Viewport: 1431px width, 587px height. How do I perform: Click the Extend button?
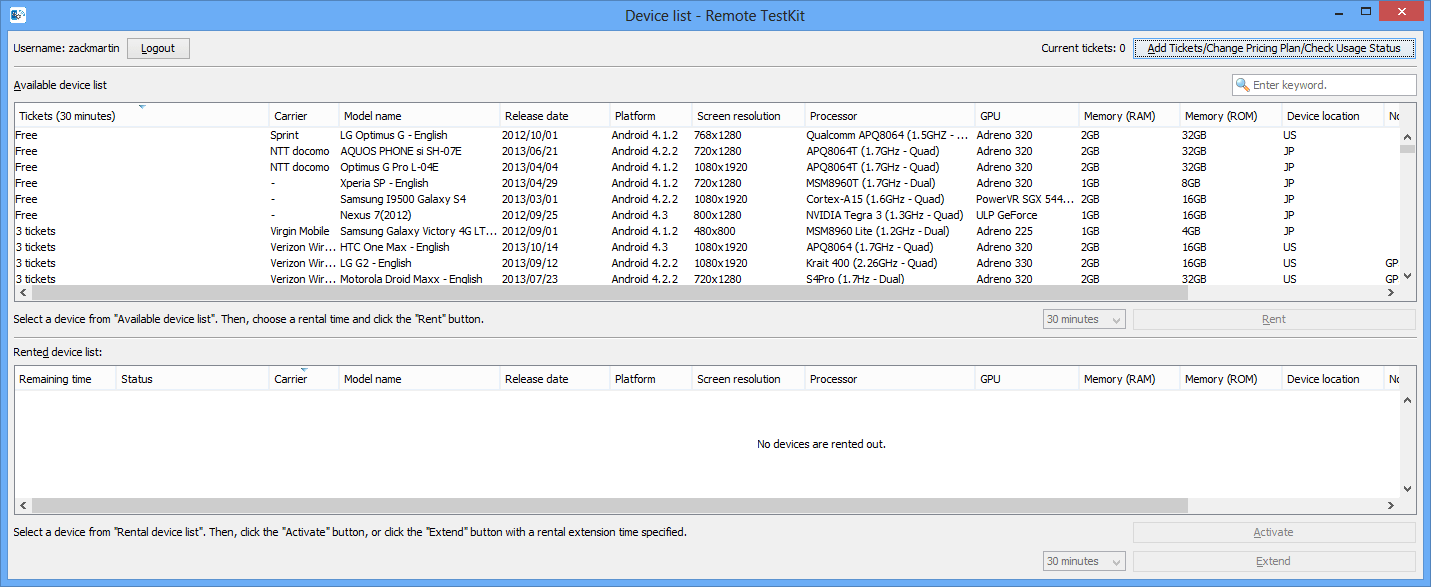[x=1274, y=561]
